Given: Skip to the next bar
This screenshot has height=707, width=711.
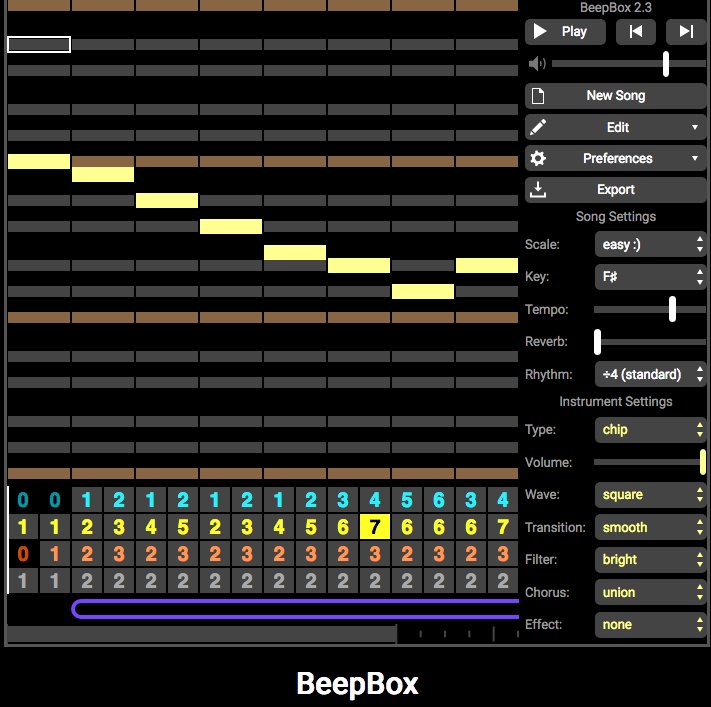Looking at the screenshot, I should pos(686,32).
